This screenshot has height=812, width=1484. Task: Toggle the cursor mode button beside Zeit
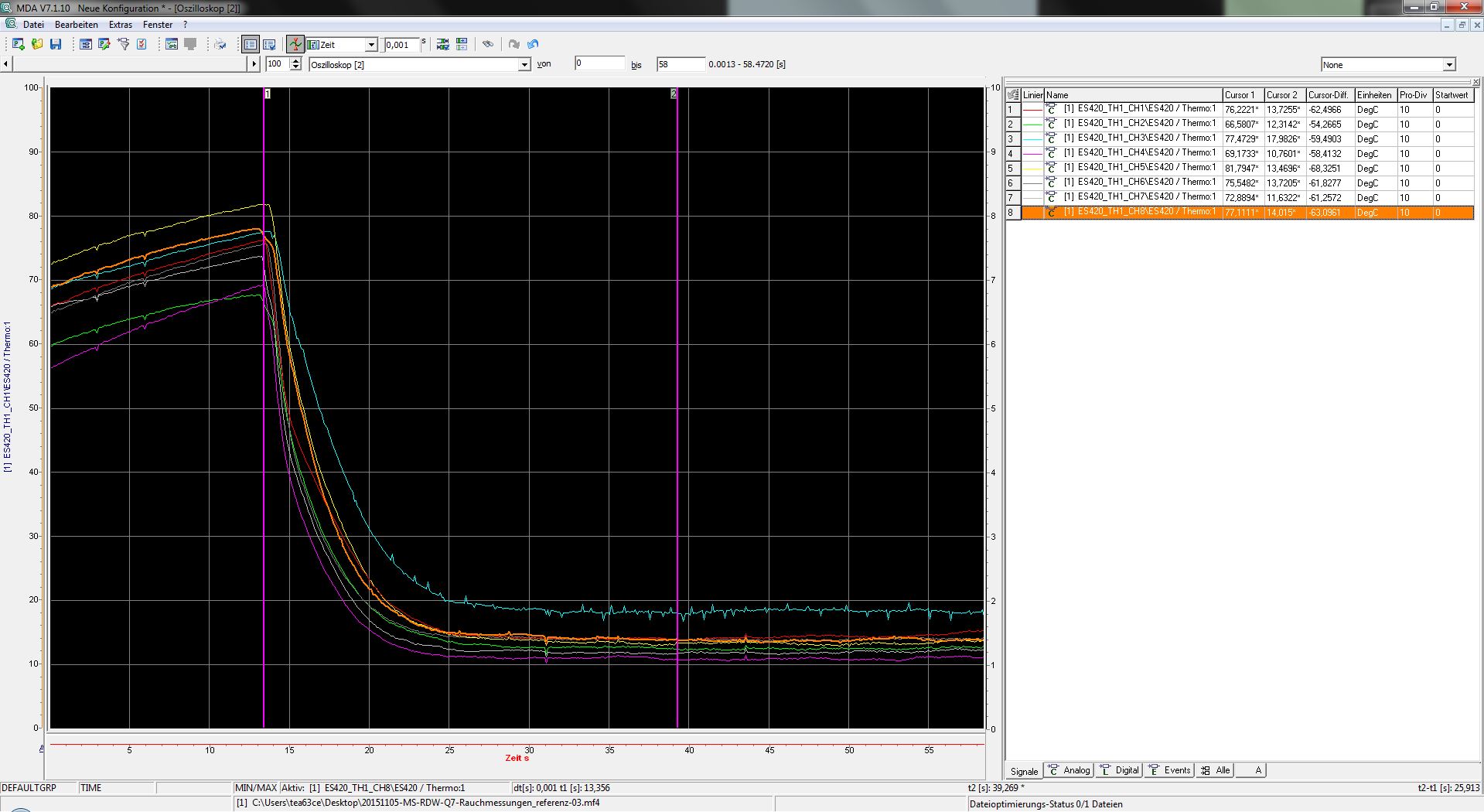295,45
